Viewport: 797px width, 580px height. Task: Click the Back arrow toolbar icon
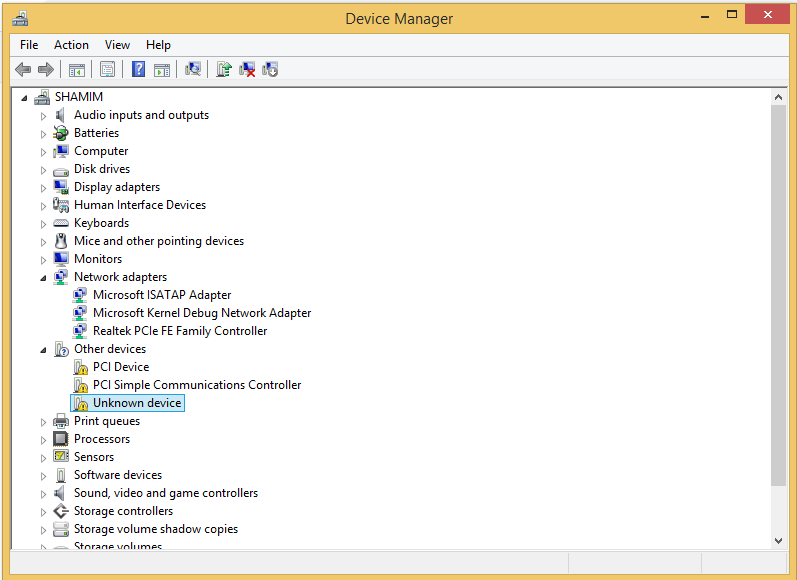tap(23, 69)
